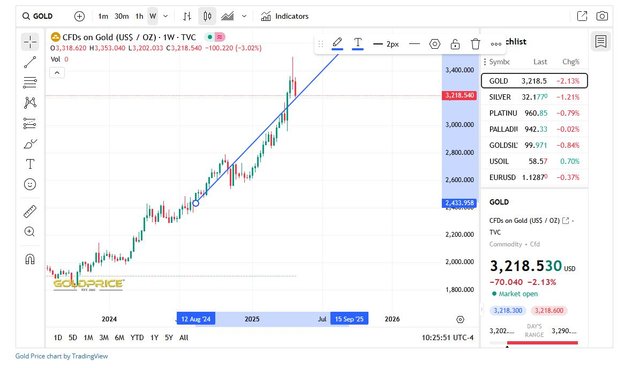This screenshot has height=368, width=640.
Task: Lock the drawing with padlock icon
Action: tap(455, 44)
